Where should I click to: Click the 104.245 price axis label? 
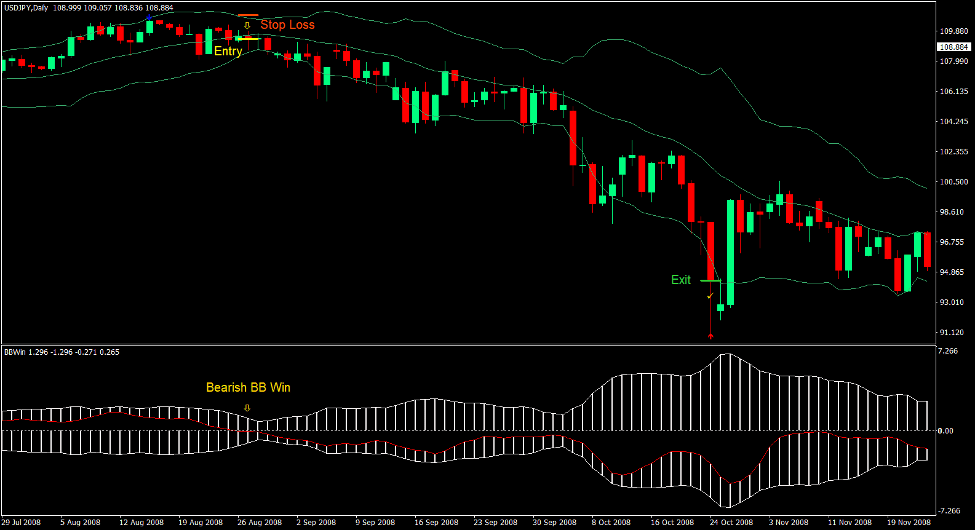point(953,122)
